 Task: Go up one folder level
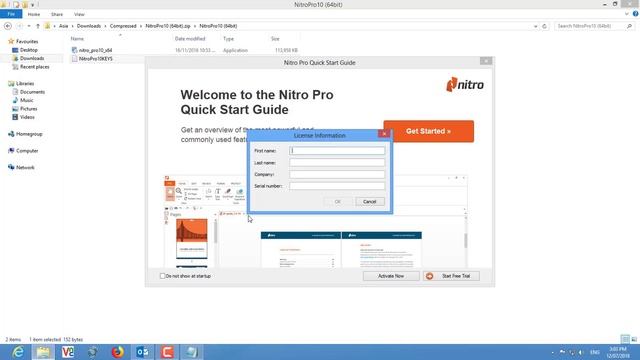pyautogui.click(x=38, y=26)
